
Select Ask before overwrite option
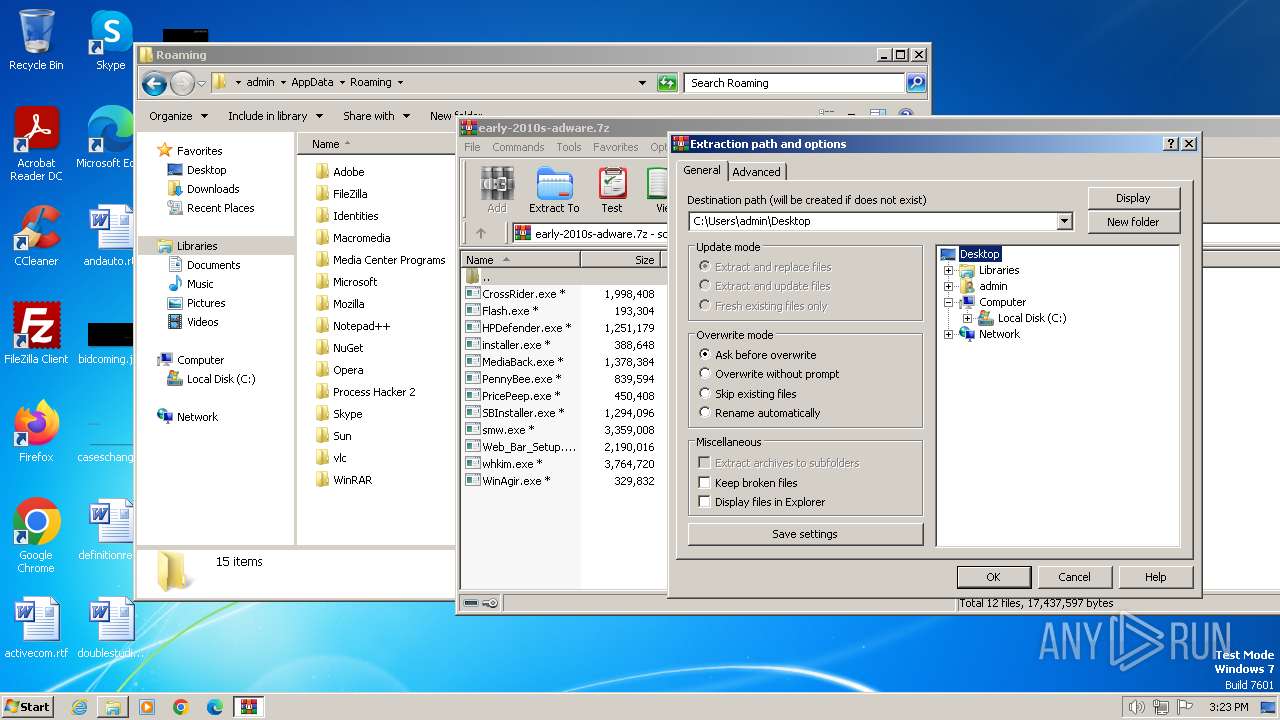click(757, 354)
